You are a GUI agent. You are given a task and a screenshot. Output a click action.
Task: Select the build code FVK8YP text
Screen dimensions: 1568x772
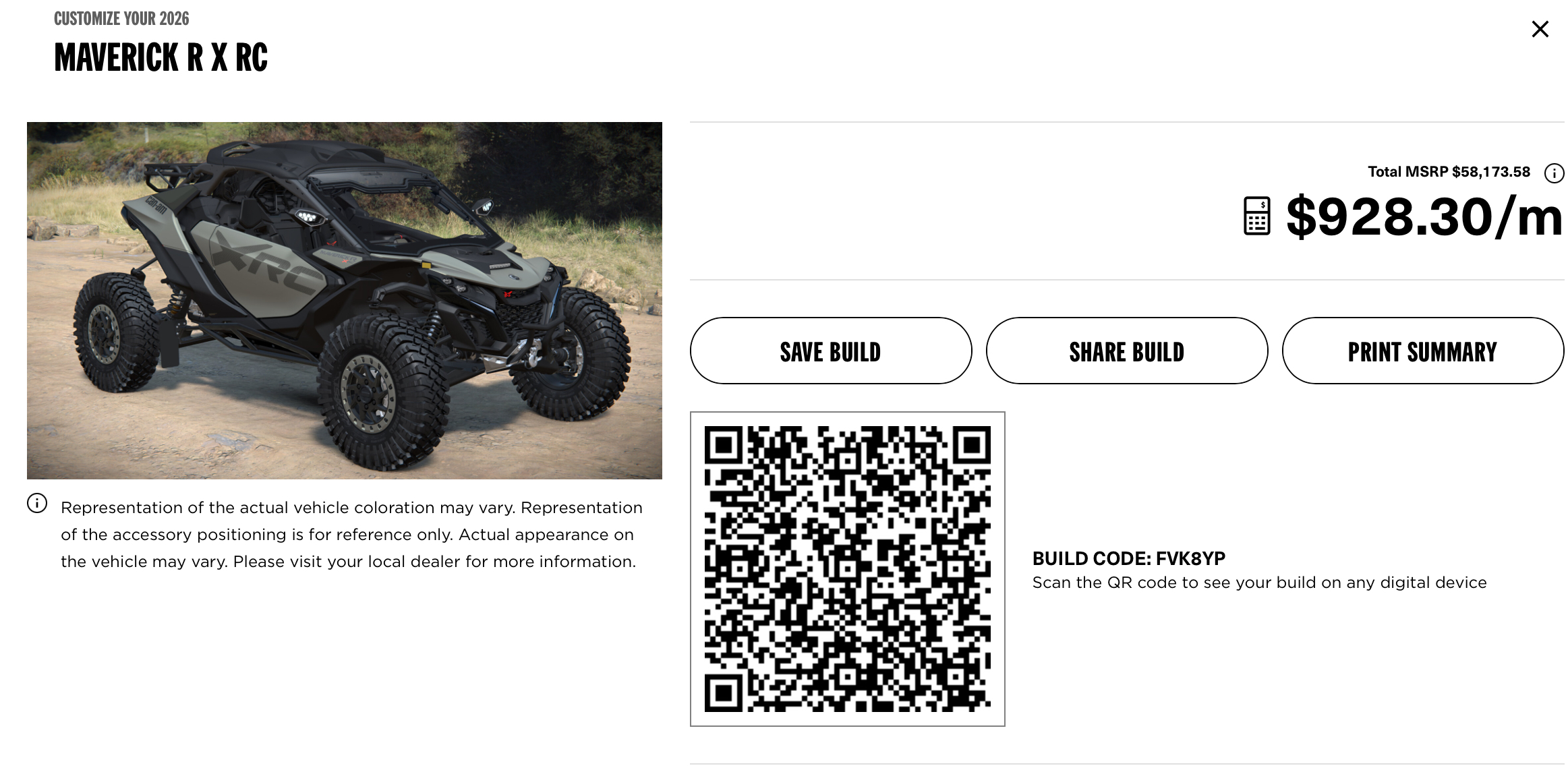[x=1129, y=558]
